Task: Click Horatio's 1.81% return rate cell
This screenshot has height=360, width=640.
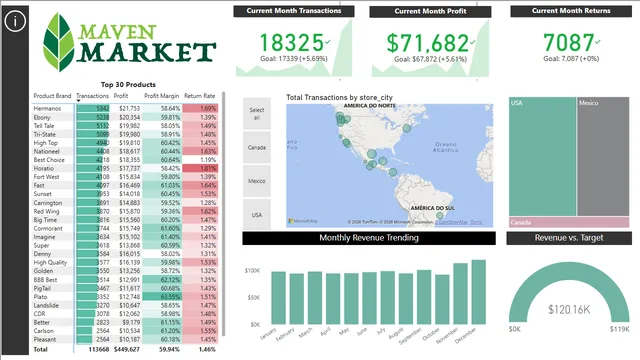Action: (x=200, y=169)
